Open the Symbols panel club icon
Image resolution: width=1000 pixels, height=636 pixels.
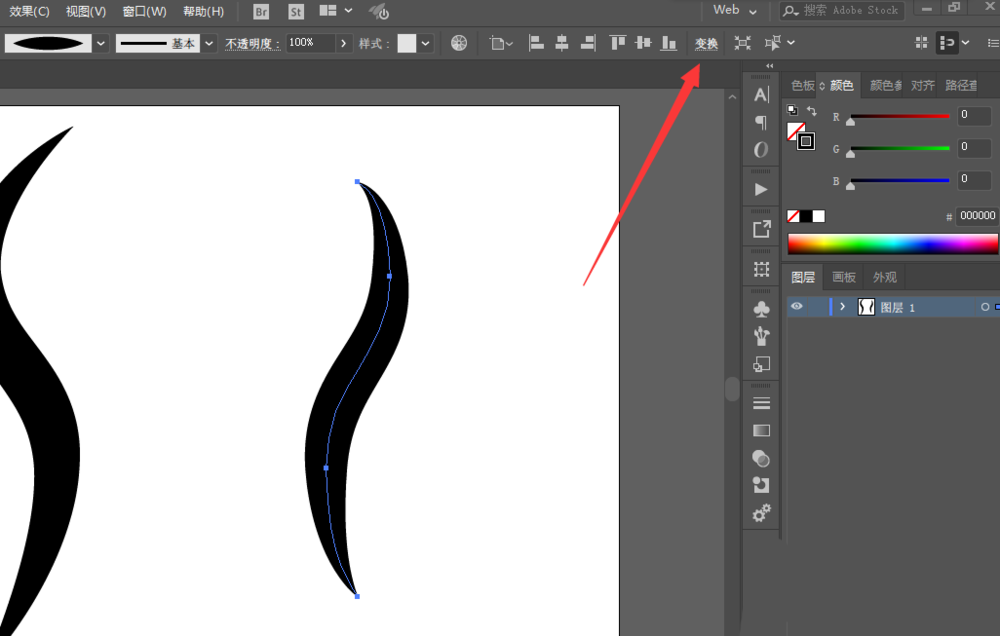pos(761,309)
